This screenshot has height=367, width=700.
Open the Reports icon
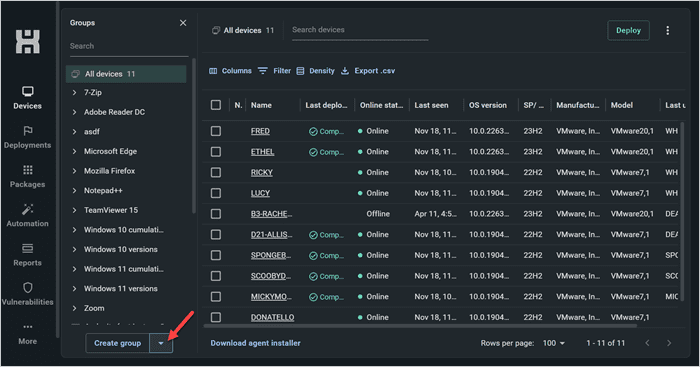tap(28, 248)
